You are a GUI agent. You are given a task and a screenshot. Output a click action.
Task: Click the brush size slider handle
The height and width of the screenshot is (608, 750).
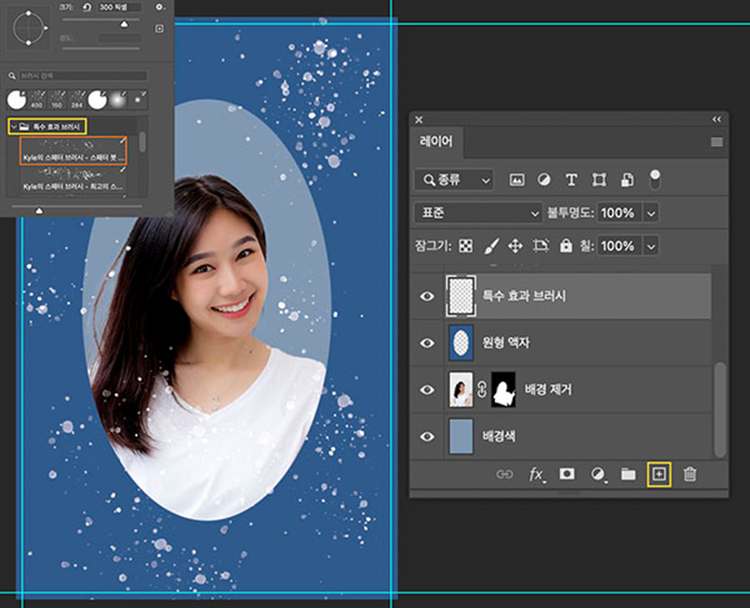tap(124, 23)
